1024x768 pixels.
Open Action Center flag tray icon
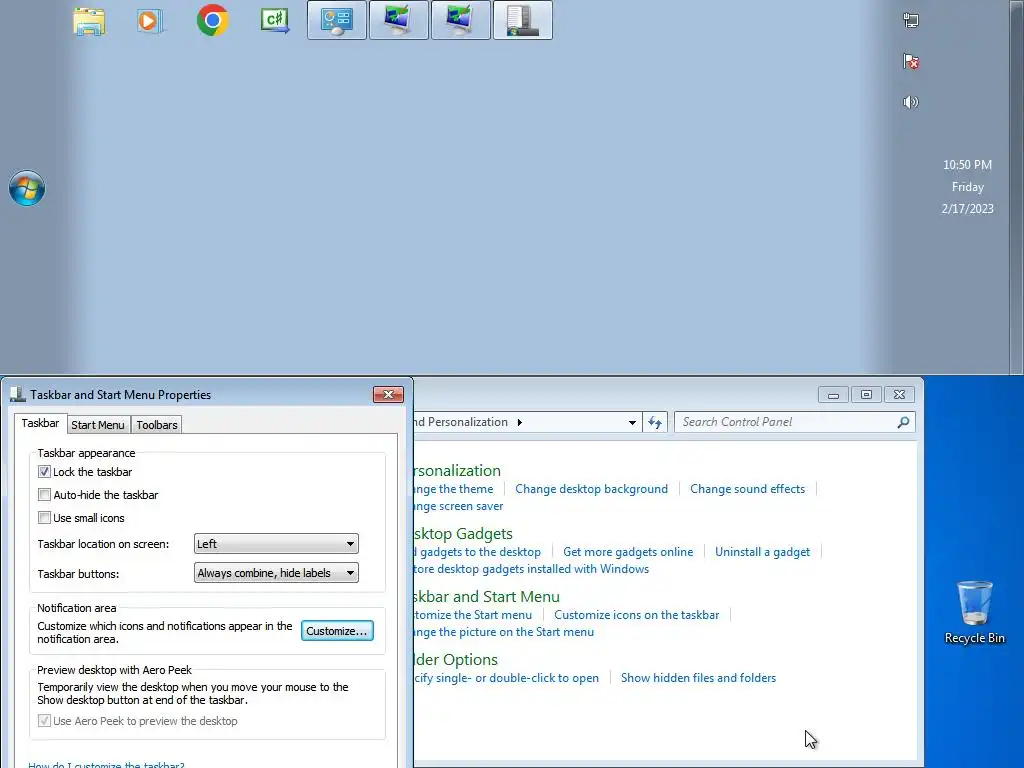coord(911,61)
